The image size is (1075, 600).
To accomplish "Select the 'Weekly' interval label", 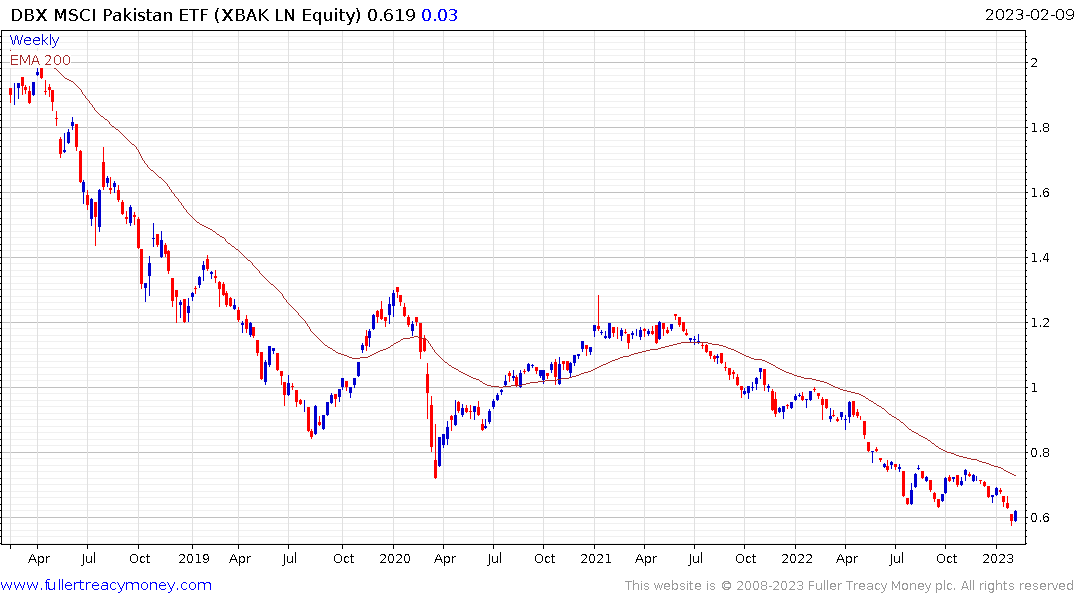I will (34, 40).
